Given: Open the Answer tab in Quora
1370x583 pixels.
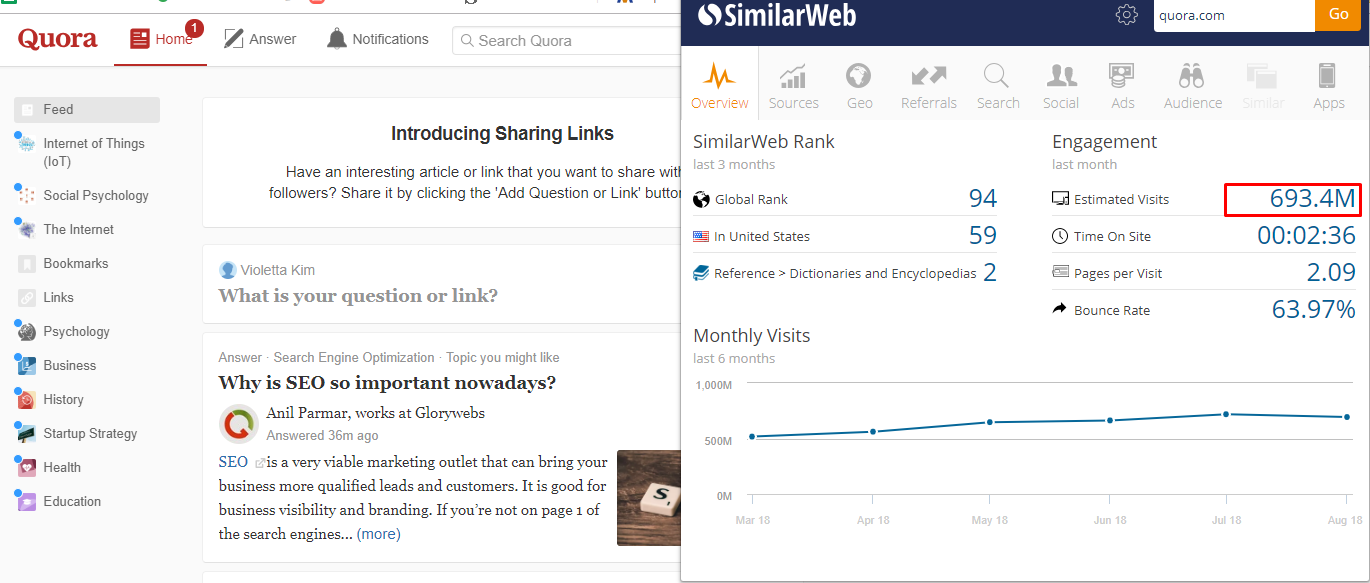Looking at the screenshot, I should pos(260,39).
